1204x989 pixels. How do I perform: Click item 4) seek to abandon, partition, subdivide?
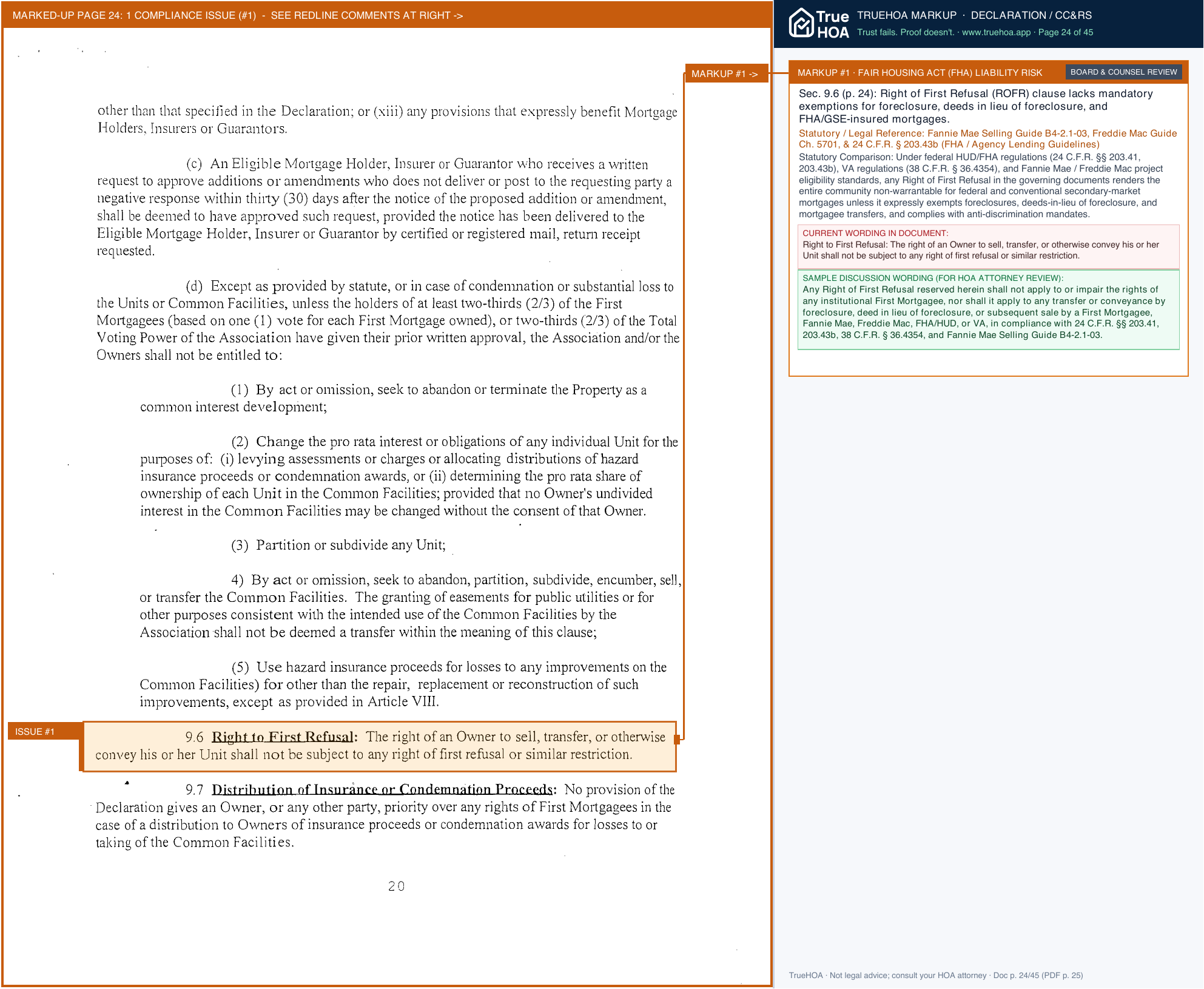[410, 606]
